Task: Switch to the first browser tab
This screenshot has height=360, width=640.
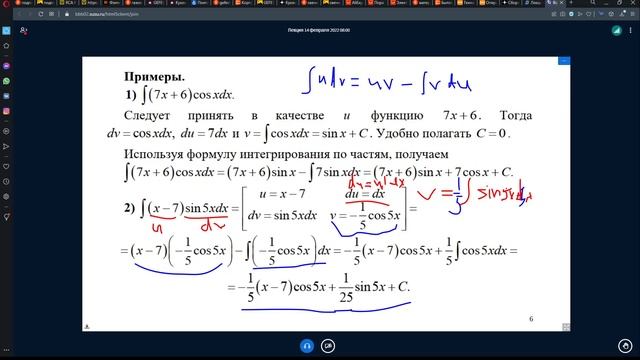Action: coord(23,2)
